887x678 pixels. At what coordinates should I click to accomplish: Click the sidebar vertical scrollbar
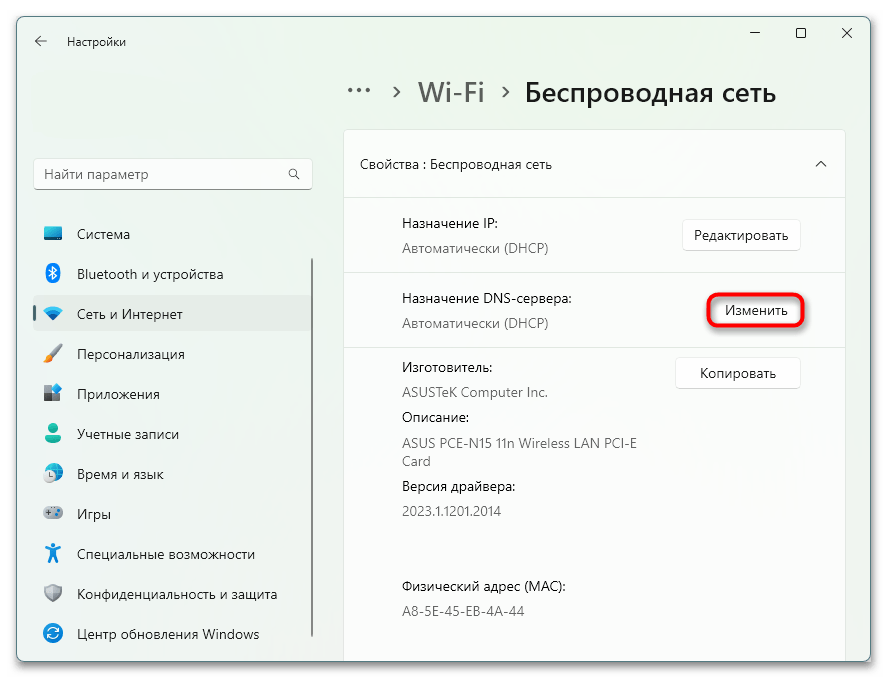click(312, 447)
